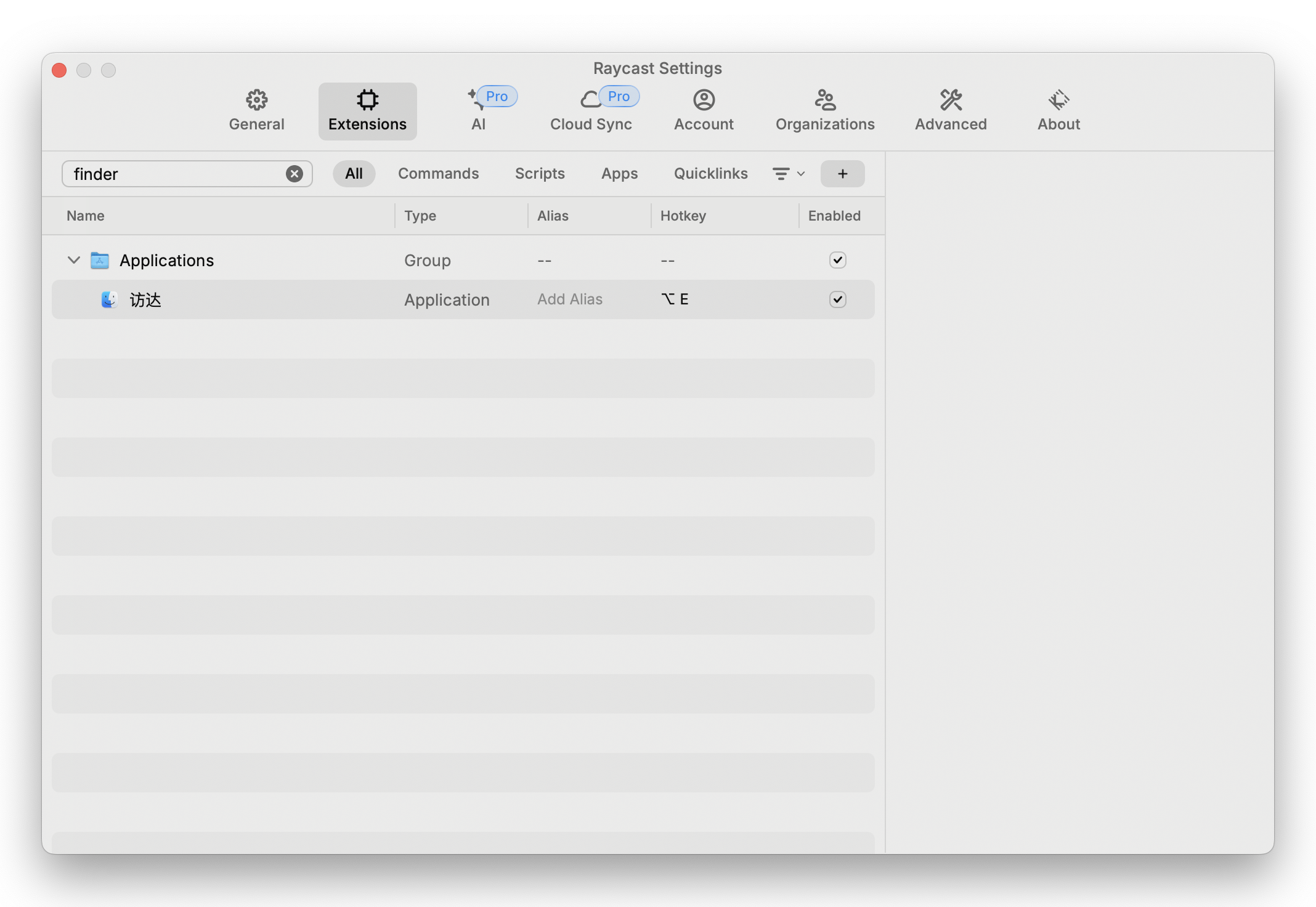
Task: Filter list by Commands
Action: coord(438,174)
